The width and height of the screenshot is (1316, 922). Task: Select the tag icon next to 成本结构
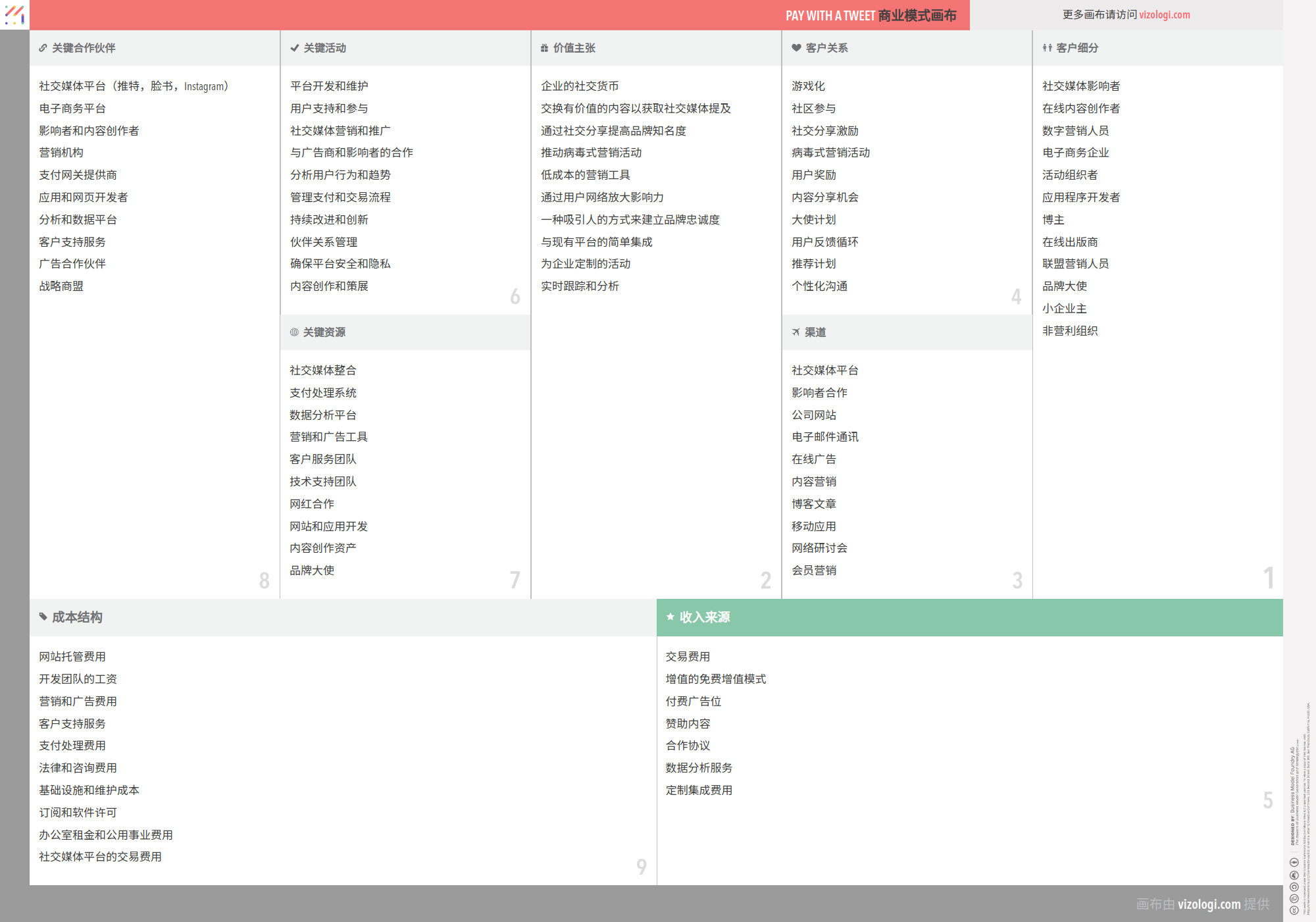click(x=43, y=617)
